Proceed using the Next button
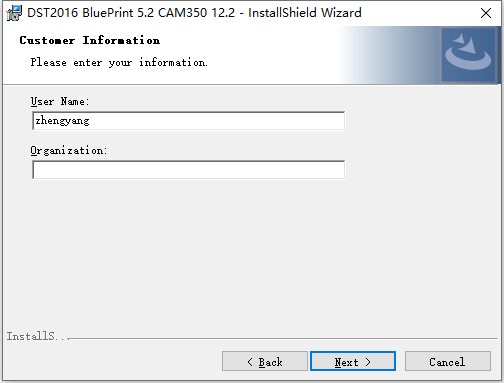Viewport: 504px width, 383px height. coord(353,361)
